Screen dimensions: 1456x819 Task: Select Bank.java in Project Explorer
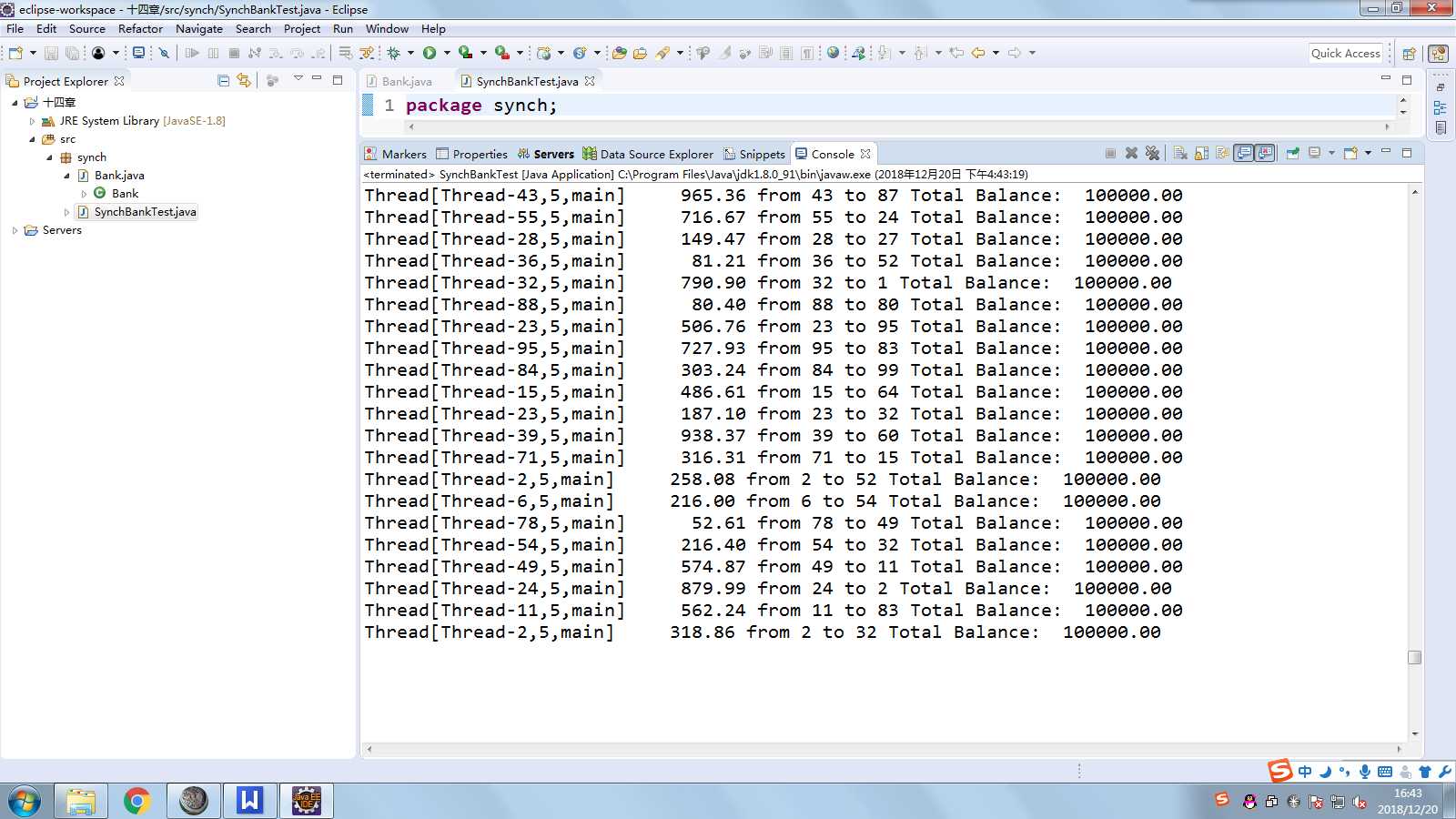(x=119, y=176)
